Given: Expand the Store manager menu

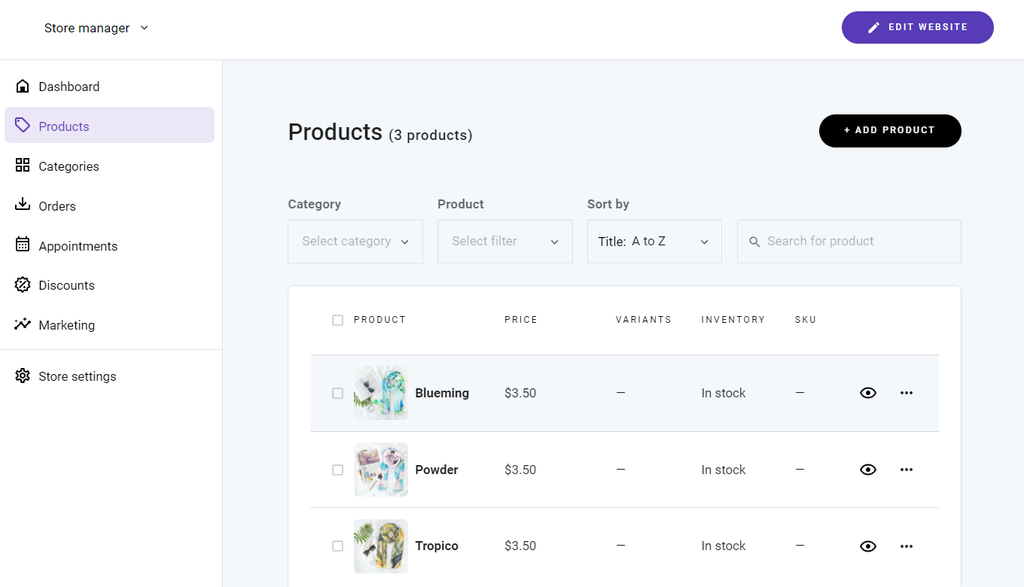Looking at the screenshot, I should 96,28.
